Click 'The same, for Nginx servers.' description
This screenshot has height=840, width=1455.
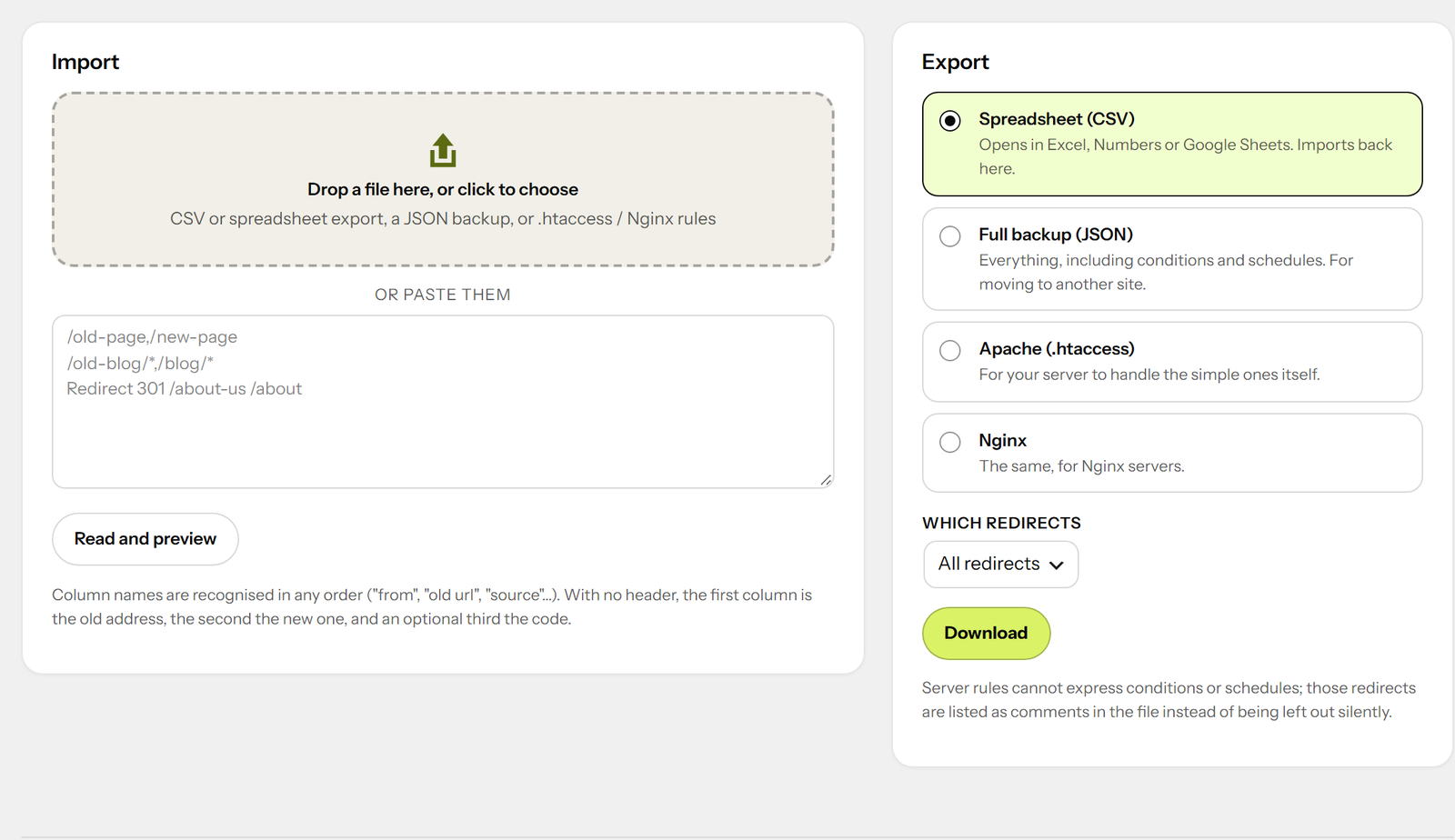click(x=1081, y=466)
